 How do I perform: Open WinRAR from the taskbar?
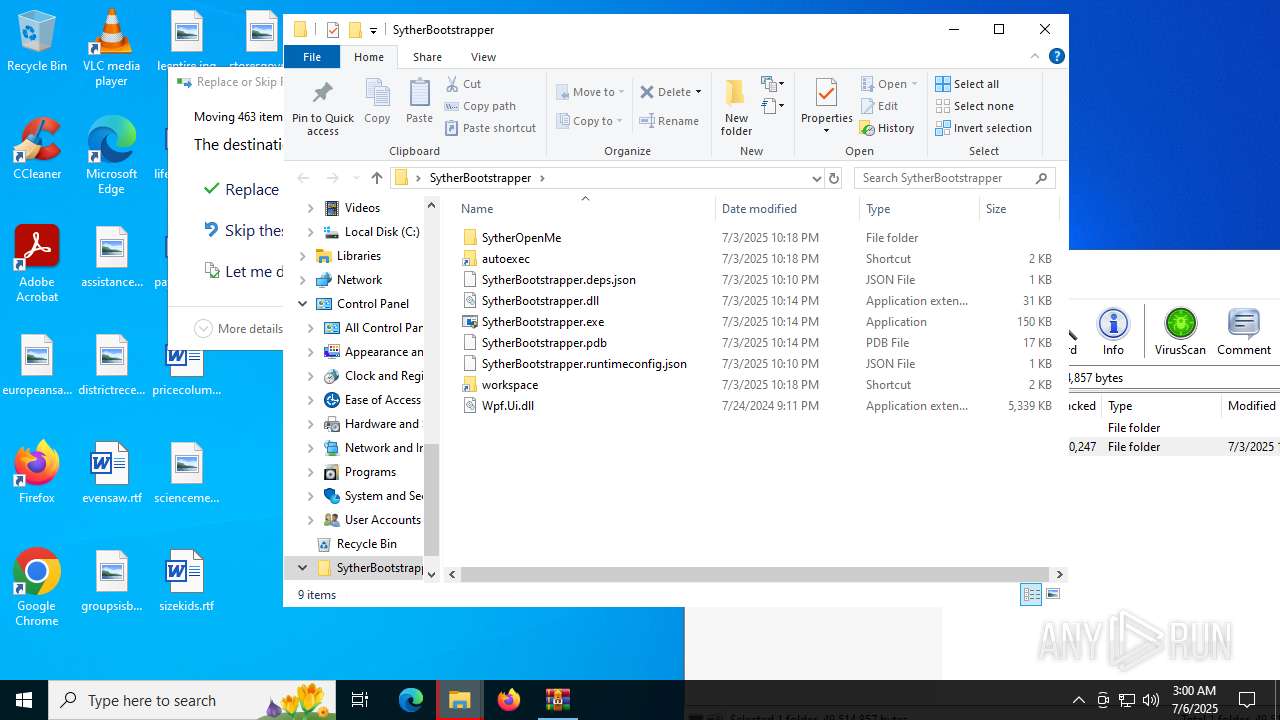coord(557,700)
